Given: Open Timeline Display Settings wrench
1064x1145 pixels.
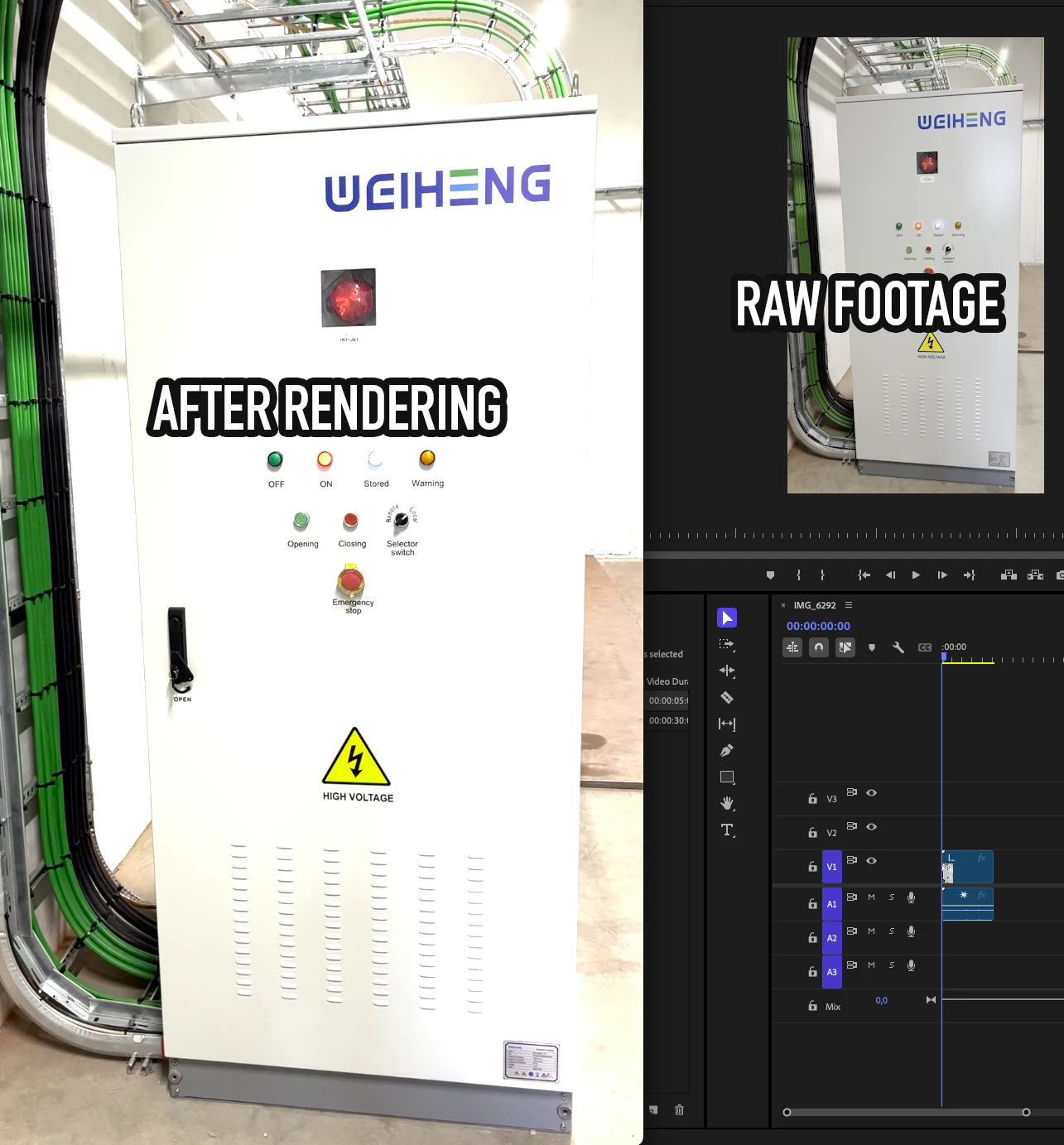Looking at the screenshot, I should (898, 647).
